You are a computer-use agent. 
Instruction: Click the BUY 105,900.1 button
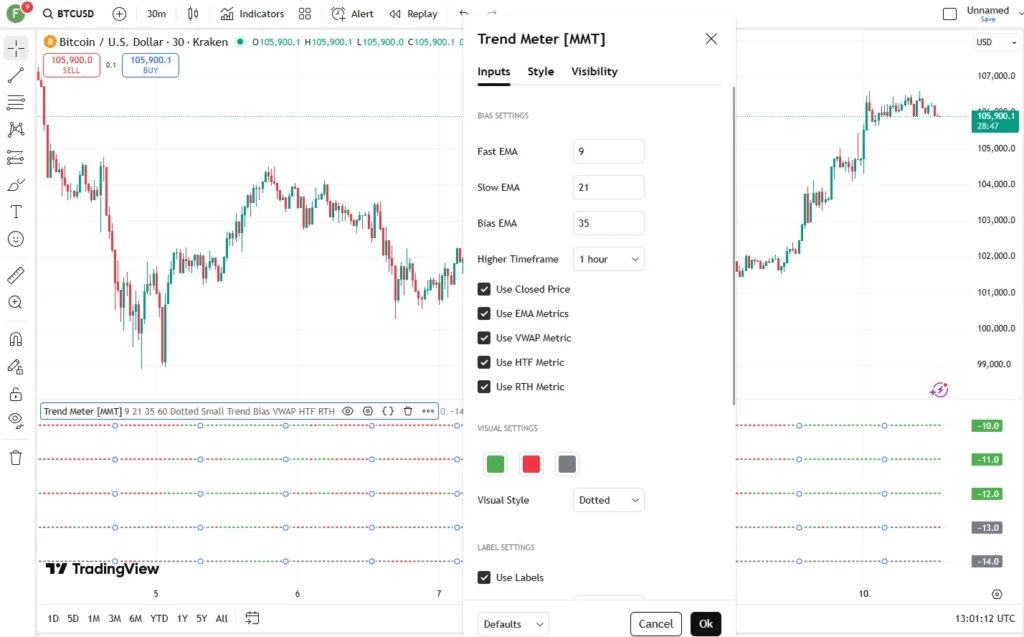(x=151, y=65)
